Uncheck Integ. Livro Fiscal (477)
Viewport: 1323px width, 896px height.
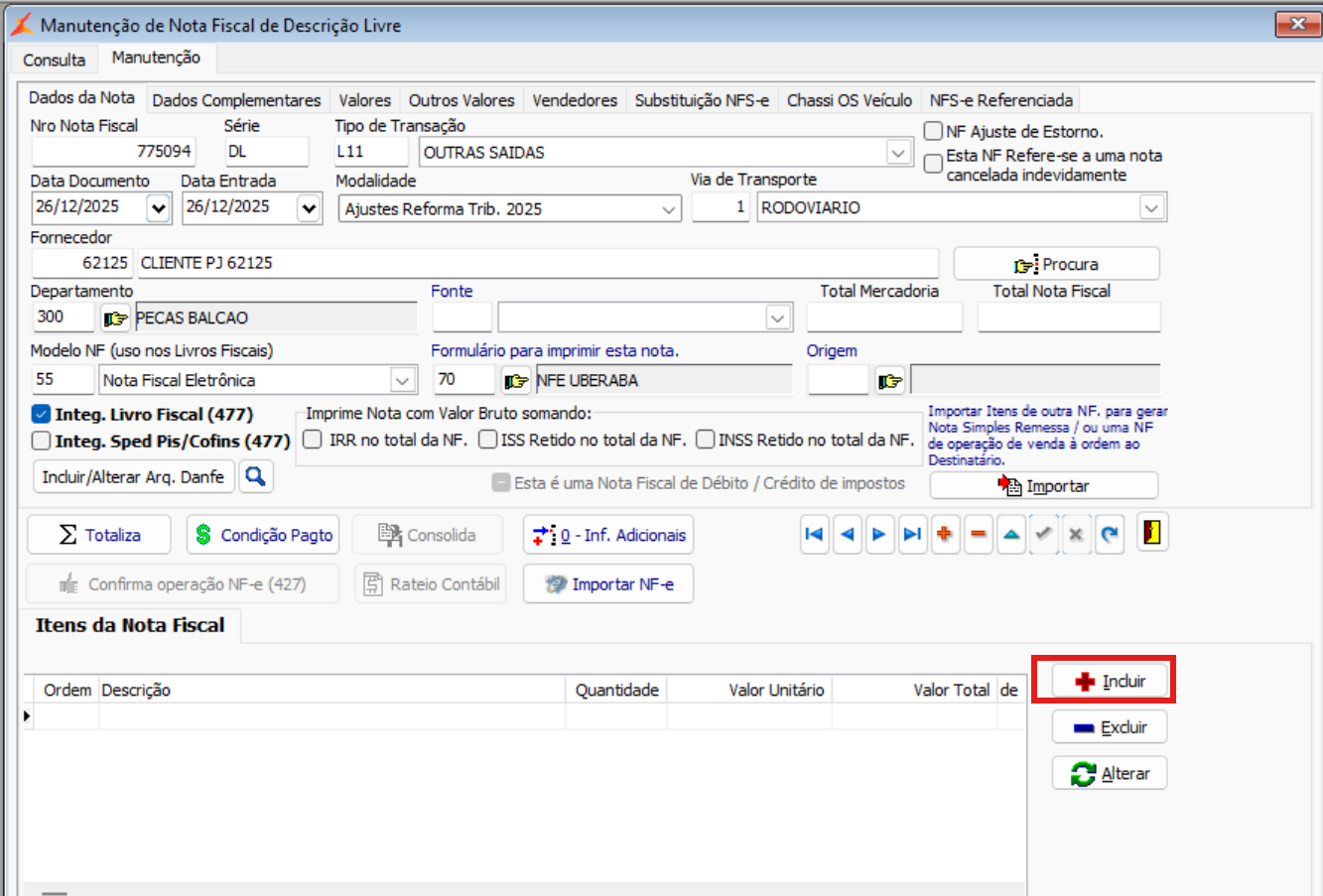tap(42, 415)
